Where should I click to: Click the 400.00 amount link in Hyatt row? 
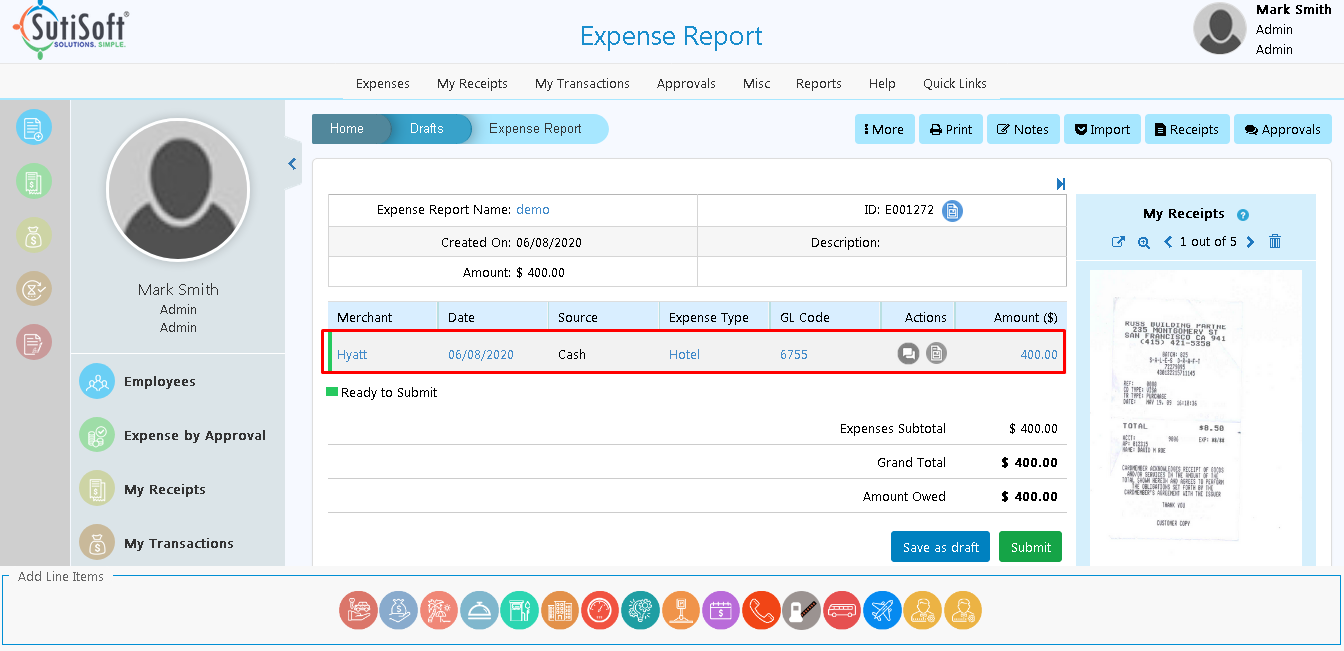1039,355
